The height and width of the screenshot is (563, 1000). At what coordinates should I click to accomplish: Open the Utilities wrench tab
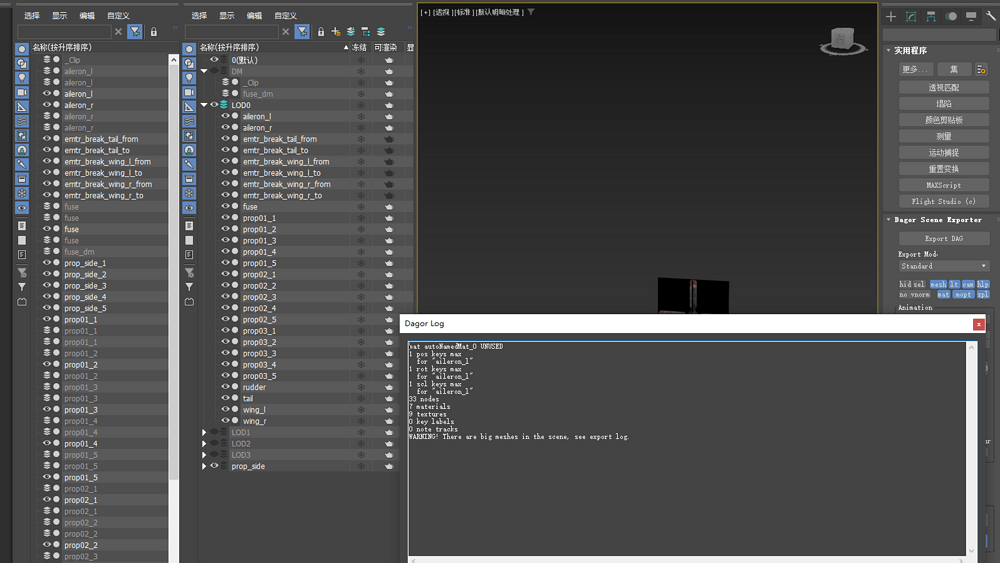tap(991, 16)
